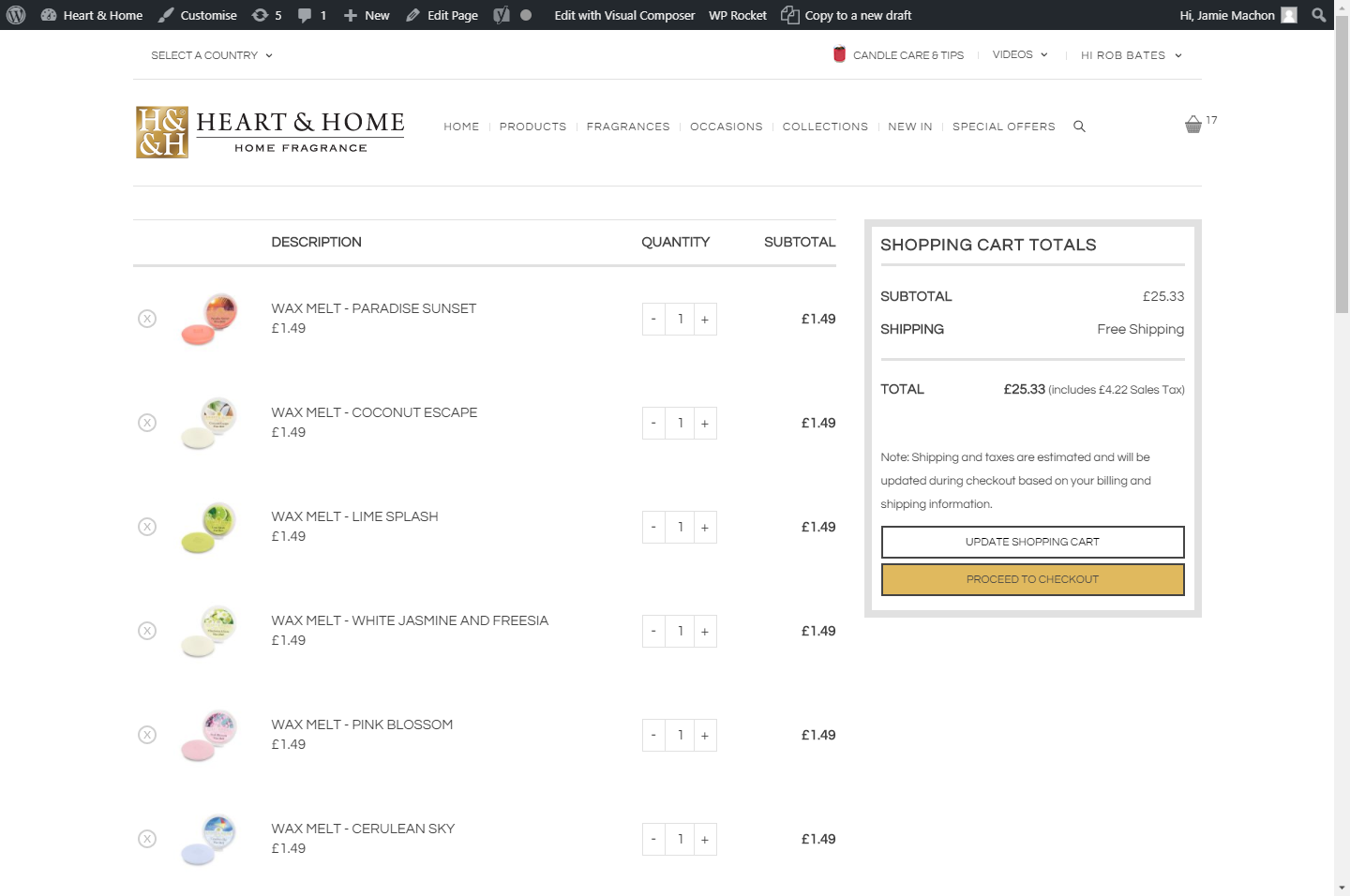The height and width of the screenshot is (896, 1350).
Task: Click the Yoast SEO icon
Action: click(502, 15)
